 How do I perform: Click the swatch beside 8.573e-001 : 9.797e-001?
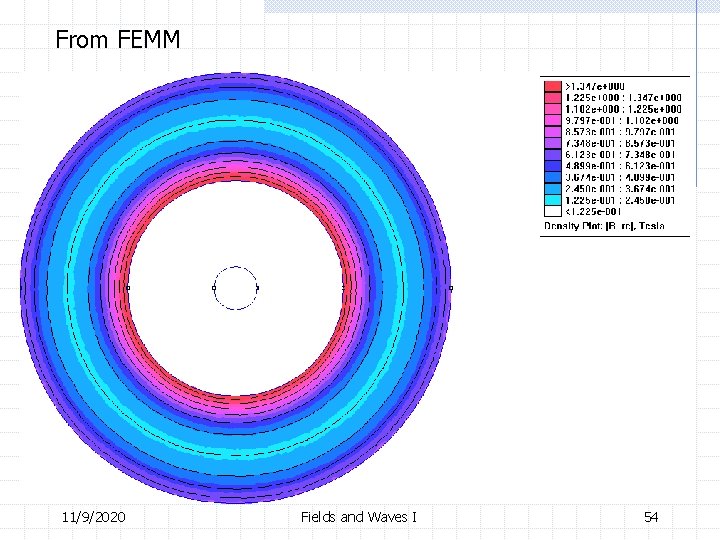pyautogui.click(x=553, y=132)
